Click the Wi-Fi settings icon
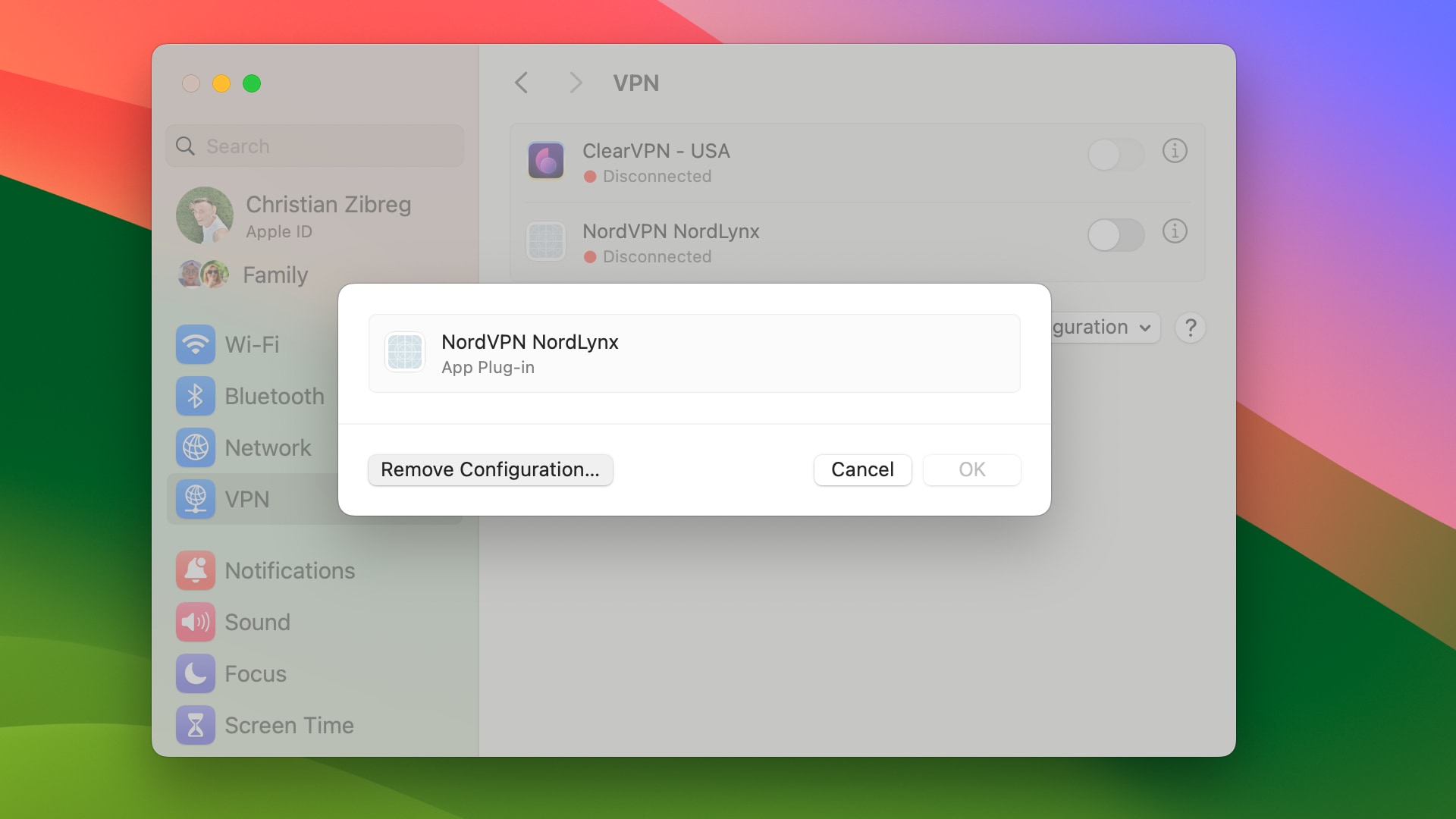 195,344
